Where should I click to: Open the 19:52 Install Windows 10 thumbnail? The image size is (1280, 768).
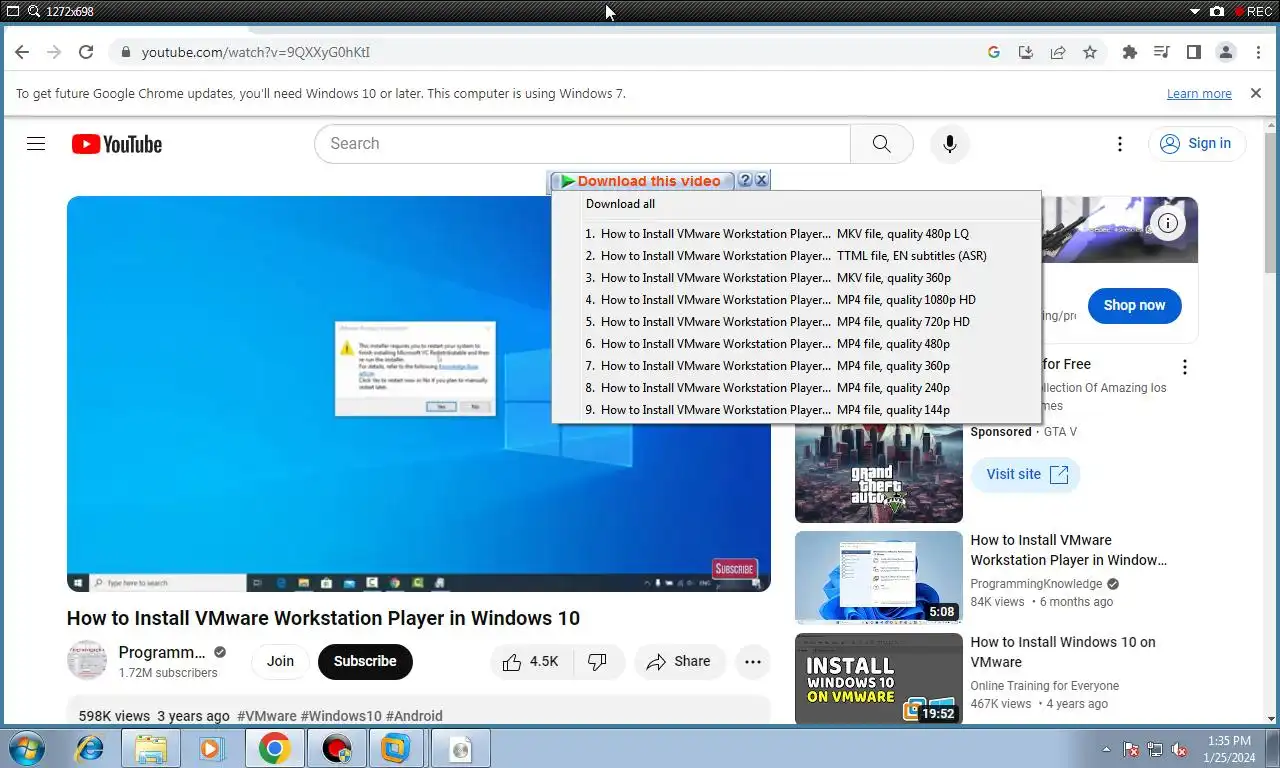tap(878, 679)
